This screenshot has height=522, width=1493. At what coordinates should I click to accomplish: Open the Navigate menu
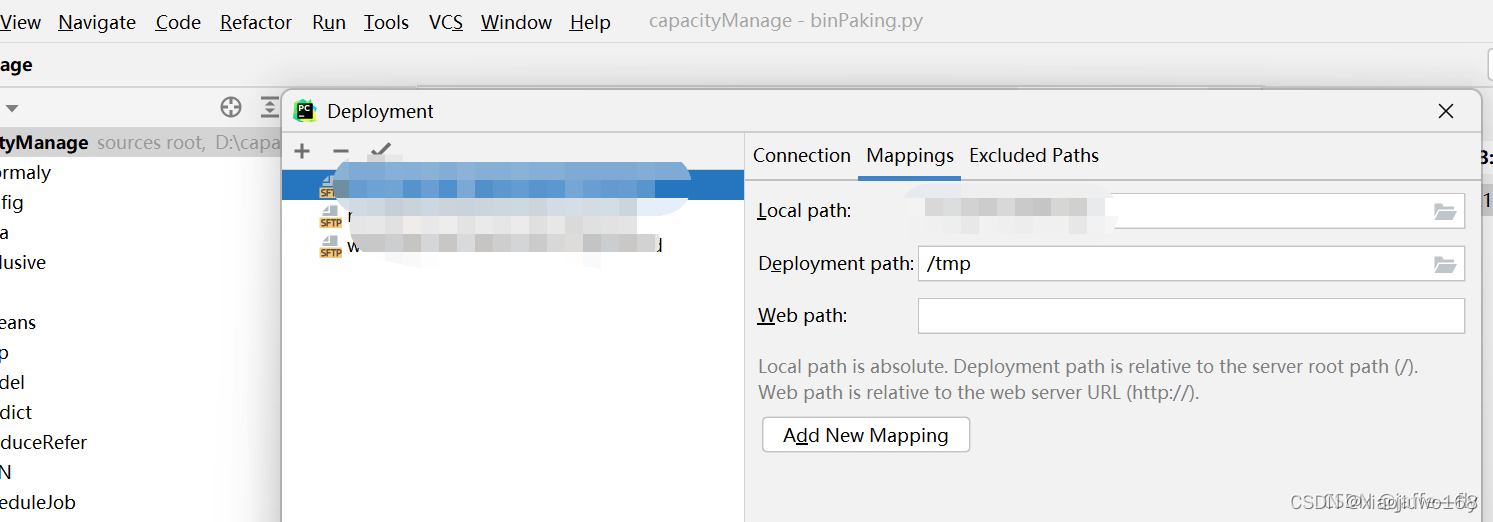pyautogui.click(x=97, y=22)
